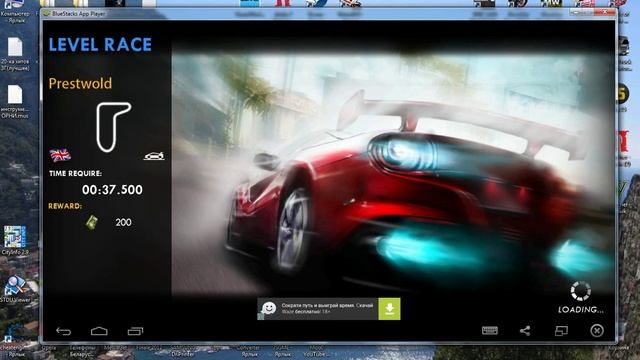Click the Waze smiley icon in the ad
This screenshot has width=640, height=360.
(269, 309)
